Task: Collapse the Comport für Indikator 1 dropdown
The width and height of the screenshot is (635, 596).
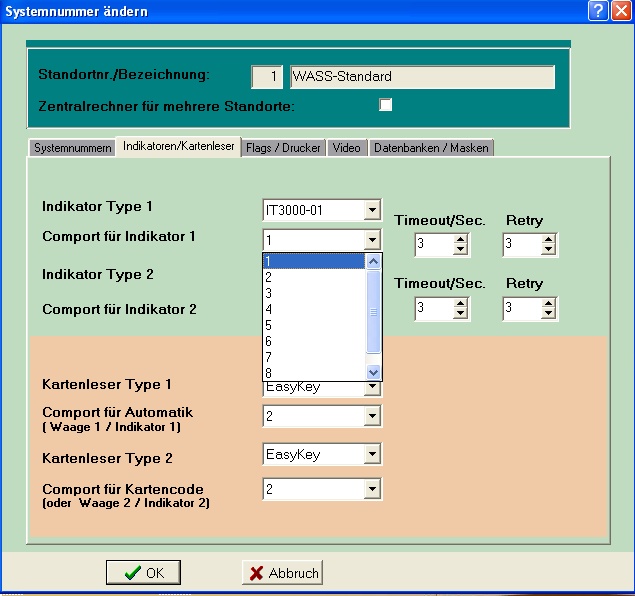Action: 372,240
